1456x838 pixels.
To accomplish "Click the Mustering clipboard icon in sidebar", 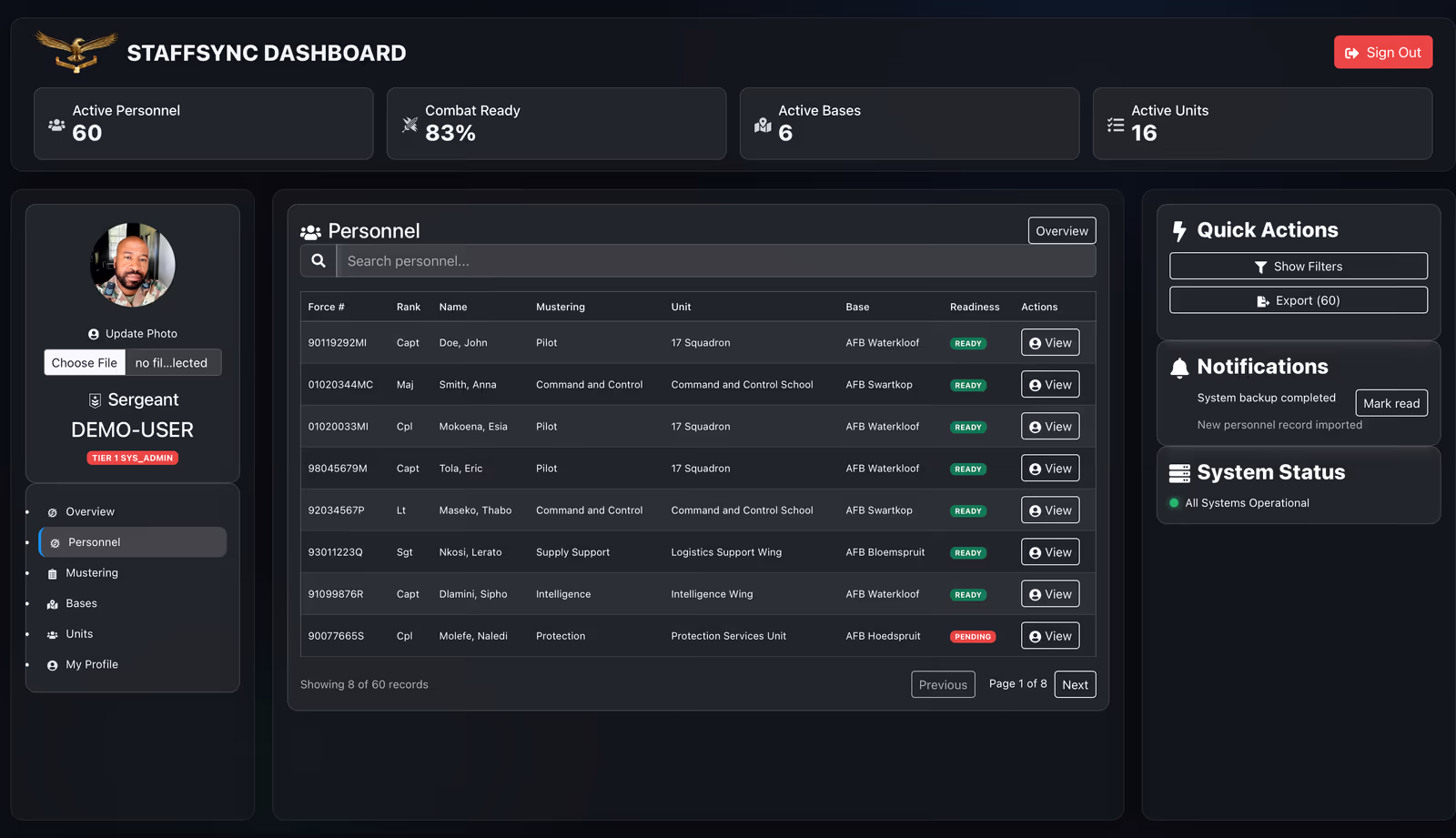I will point(53,574).
